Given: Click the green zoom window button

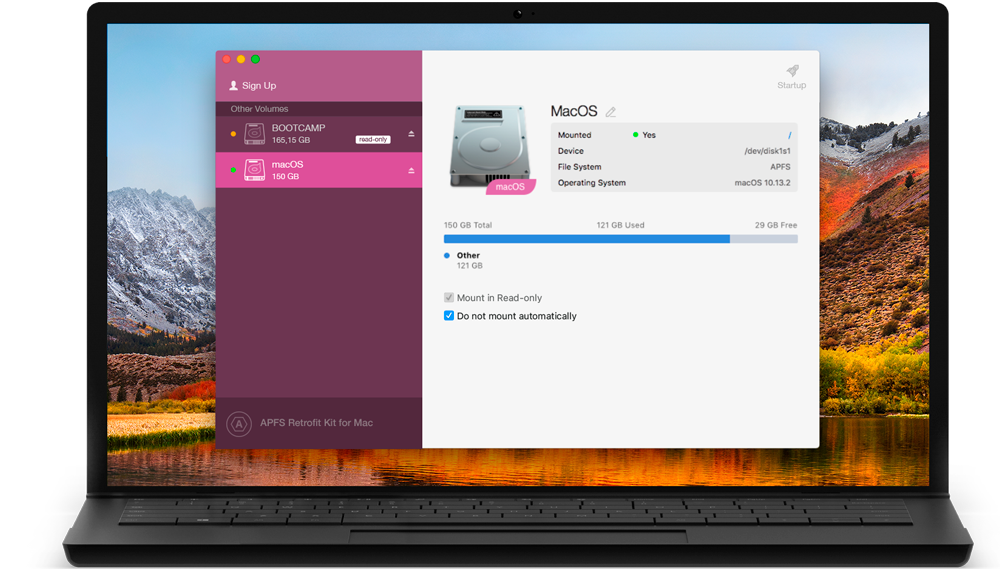Looking at the screenshot, I should click(x=256, y=60).
